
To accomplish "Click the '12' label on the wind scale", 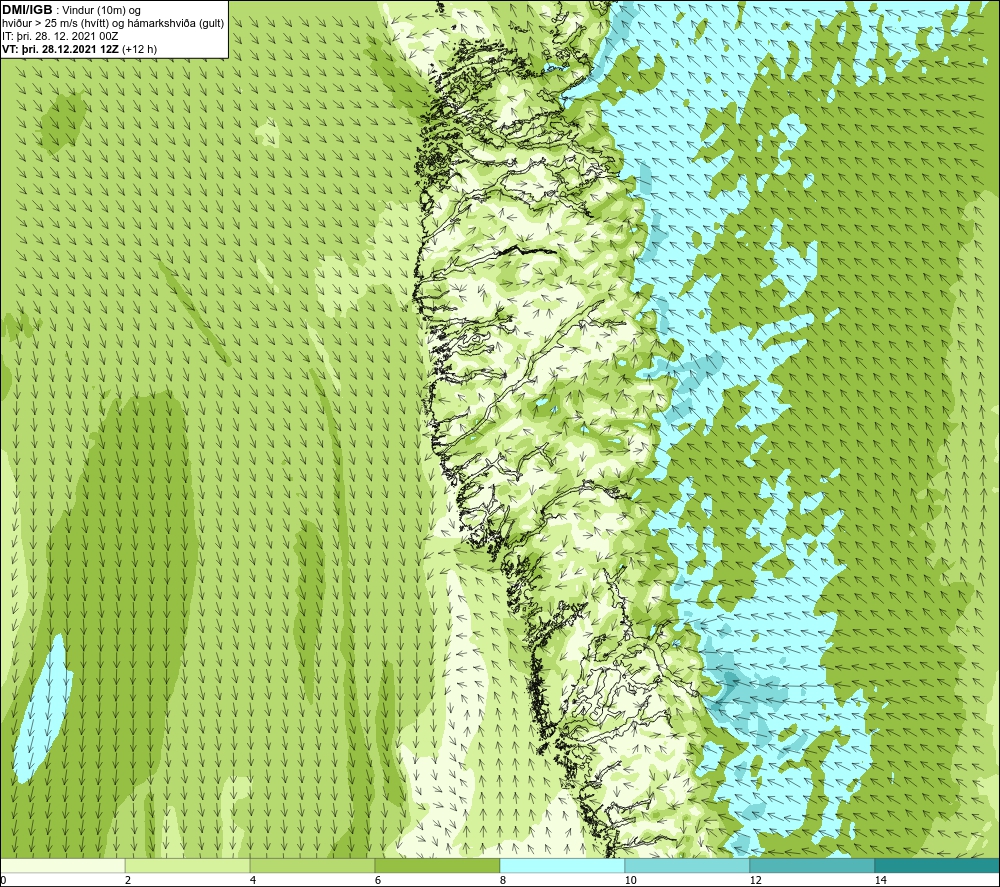I will [755, 880].
